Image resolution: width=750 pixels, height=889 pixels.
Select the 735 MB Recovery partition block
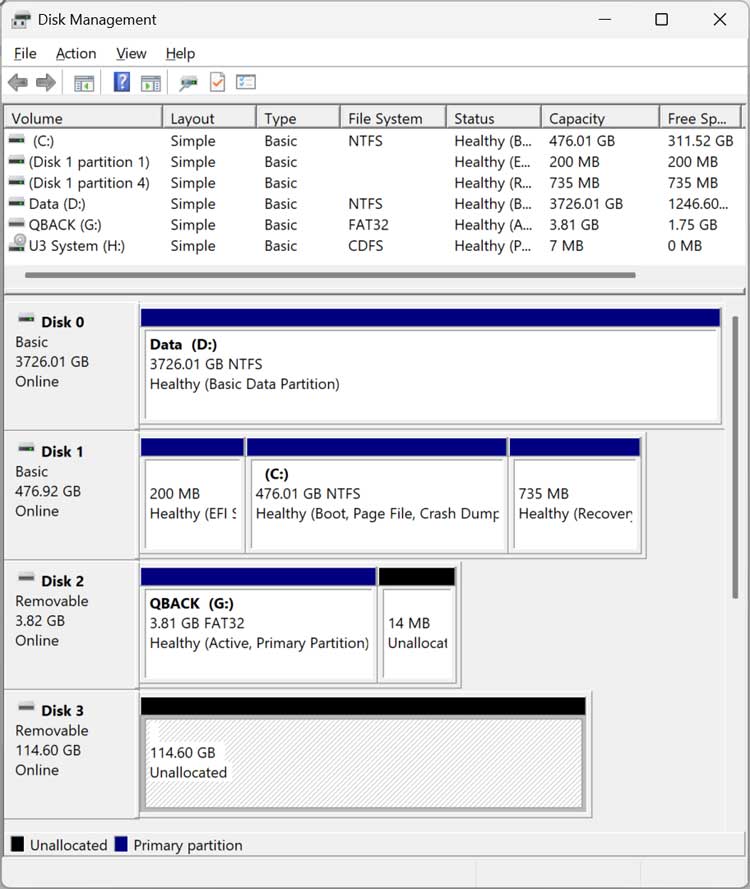[x=575, y=496]
